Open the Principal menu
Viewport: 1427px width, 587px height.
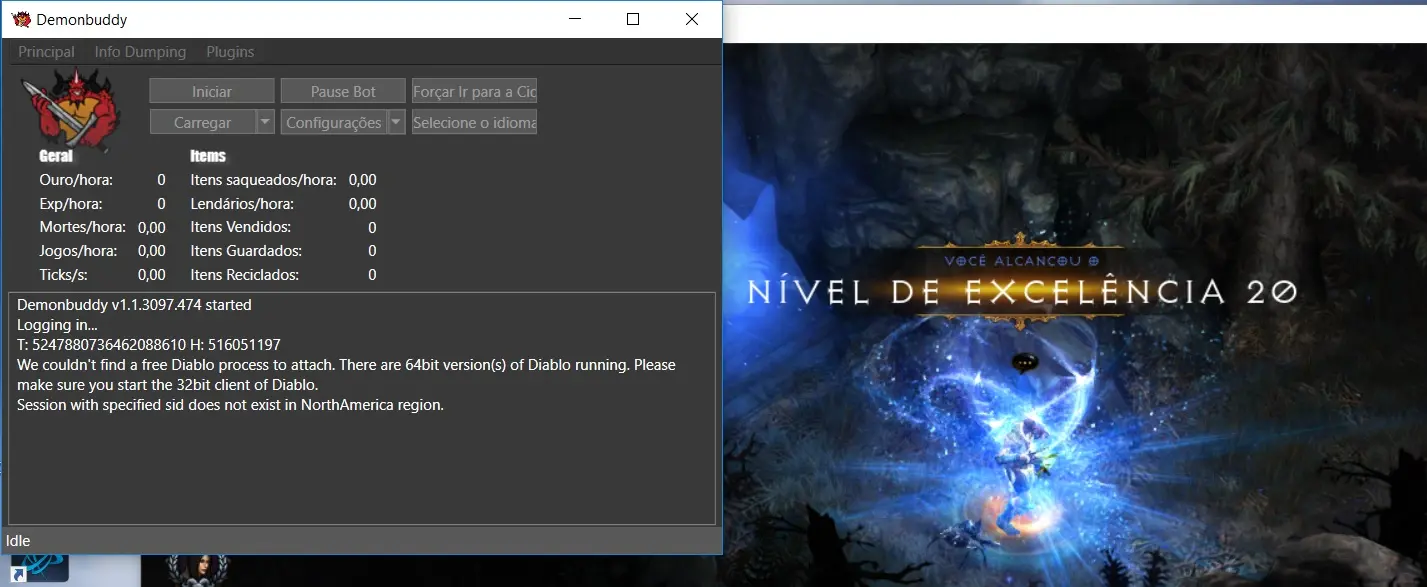46,52
